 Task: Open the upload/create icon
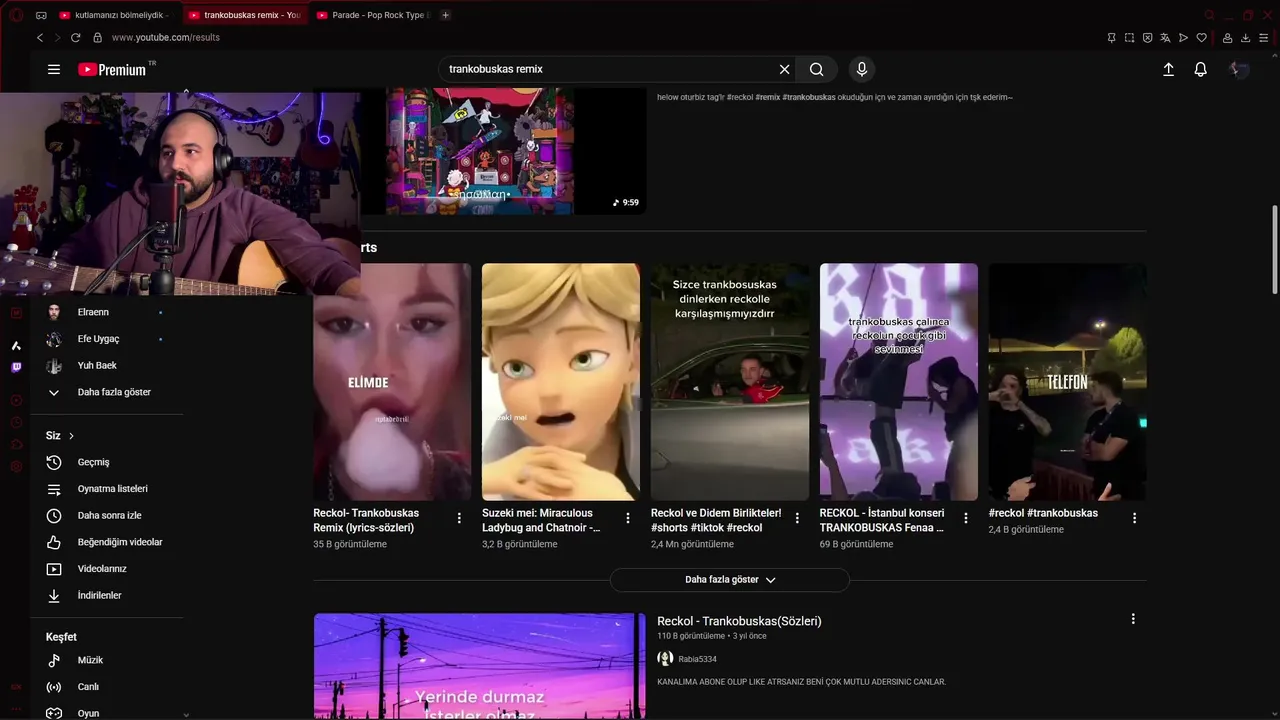1168,69
